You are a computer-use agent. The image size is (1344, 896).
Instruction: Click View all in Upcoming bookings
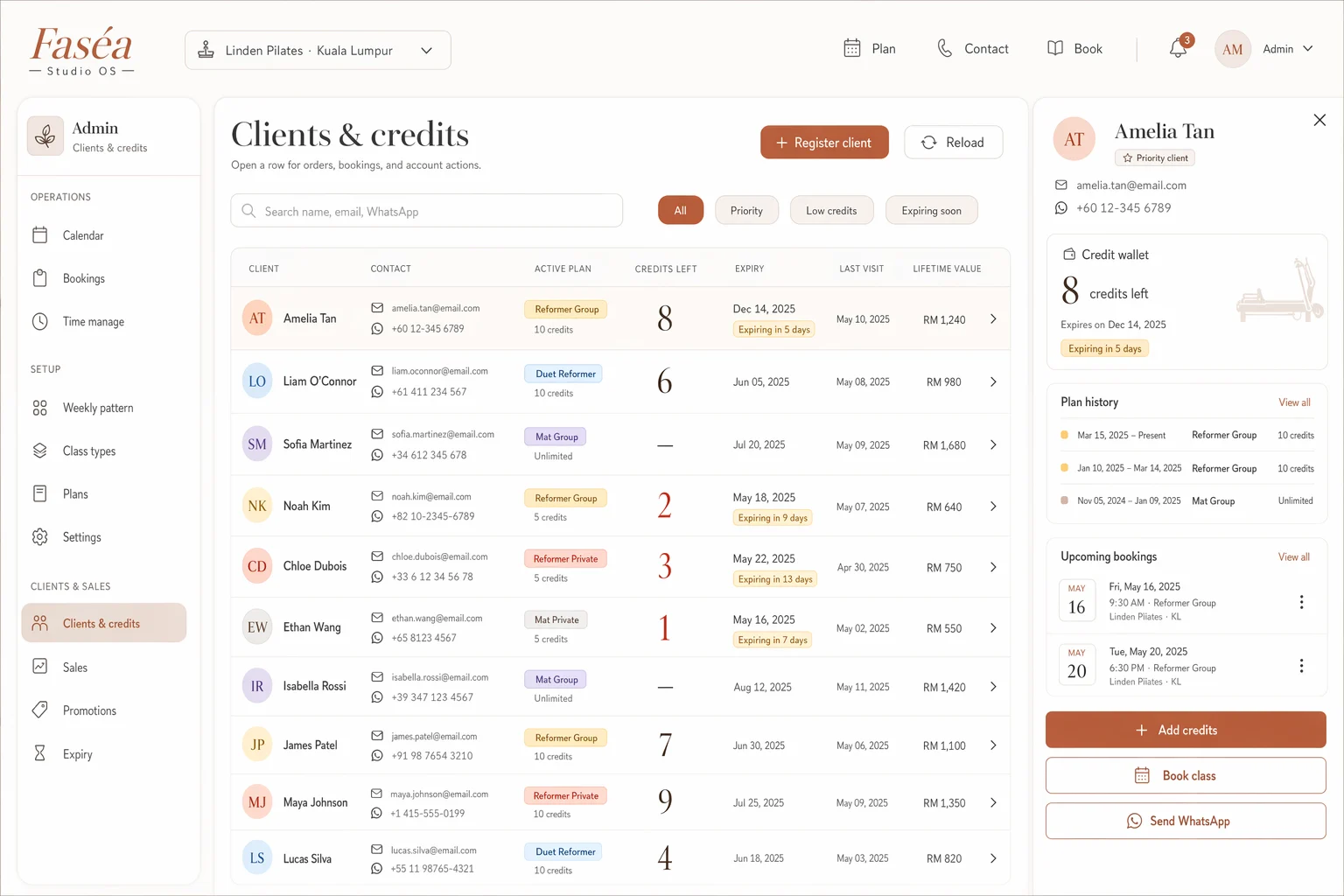click(1294, 557)
